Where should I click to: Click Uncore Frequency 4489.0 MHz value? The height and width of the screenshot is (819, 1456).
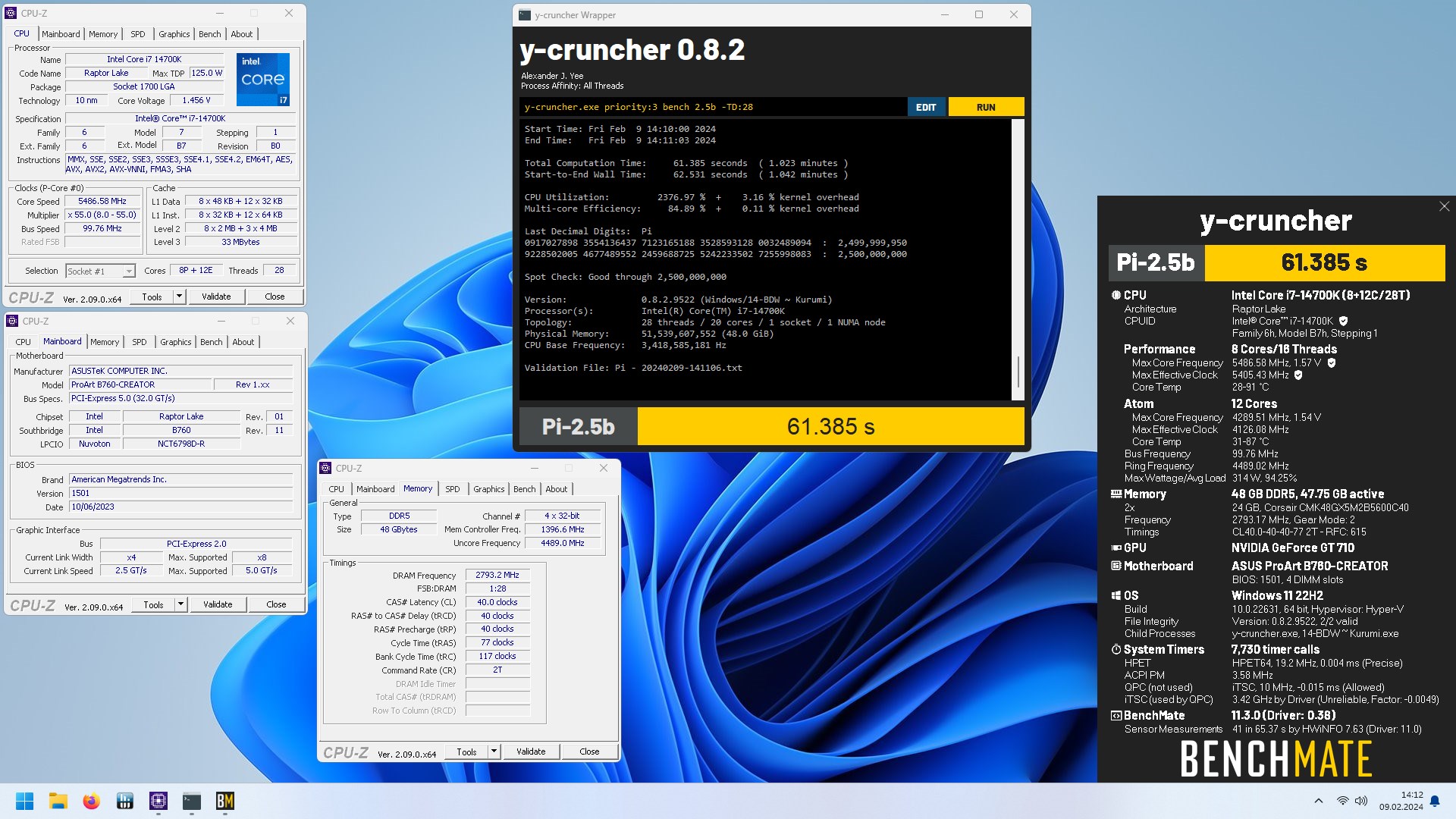[x=562, y=543]
